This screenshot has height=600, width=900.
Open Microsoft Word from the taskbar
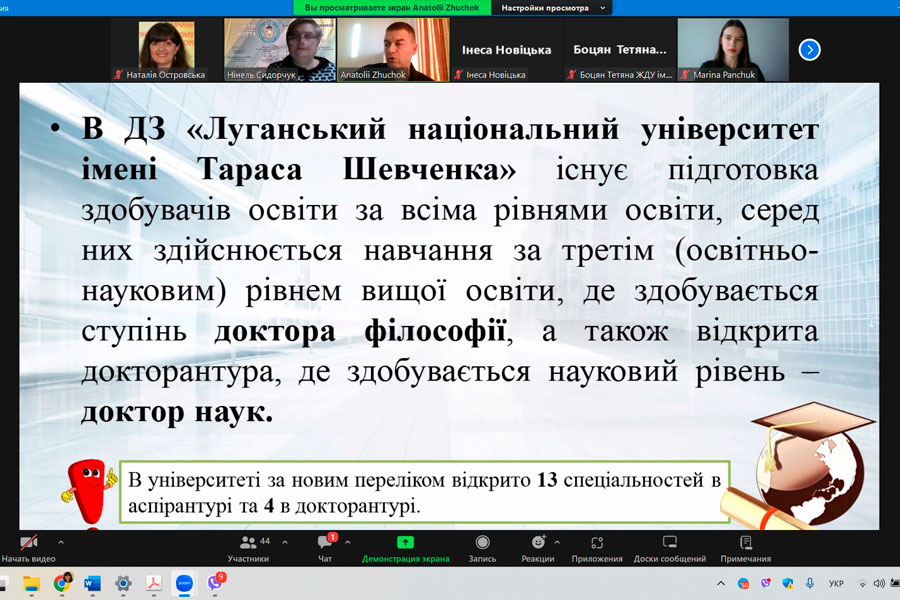click(92, 583)
